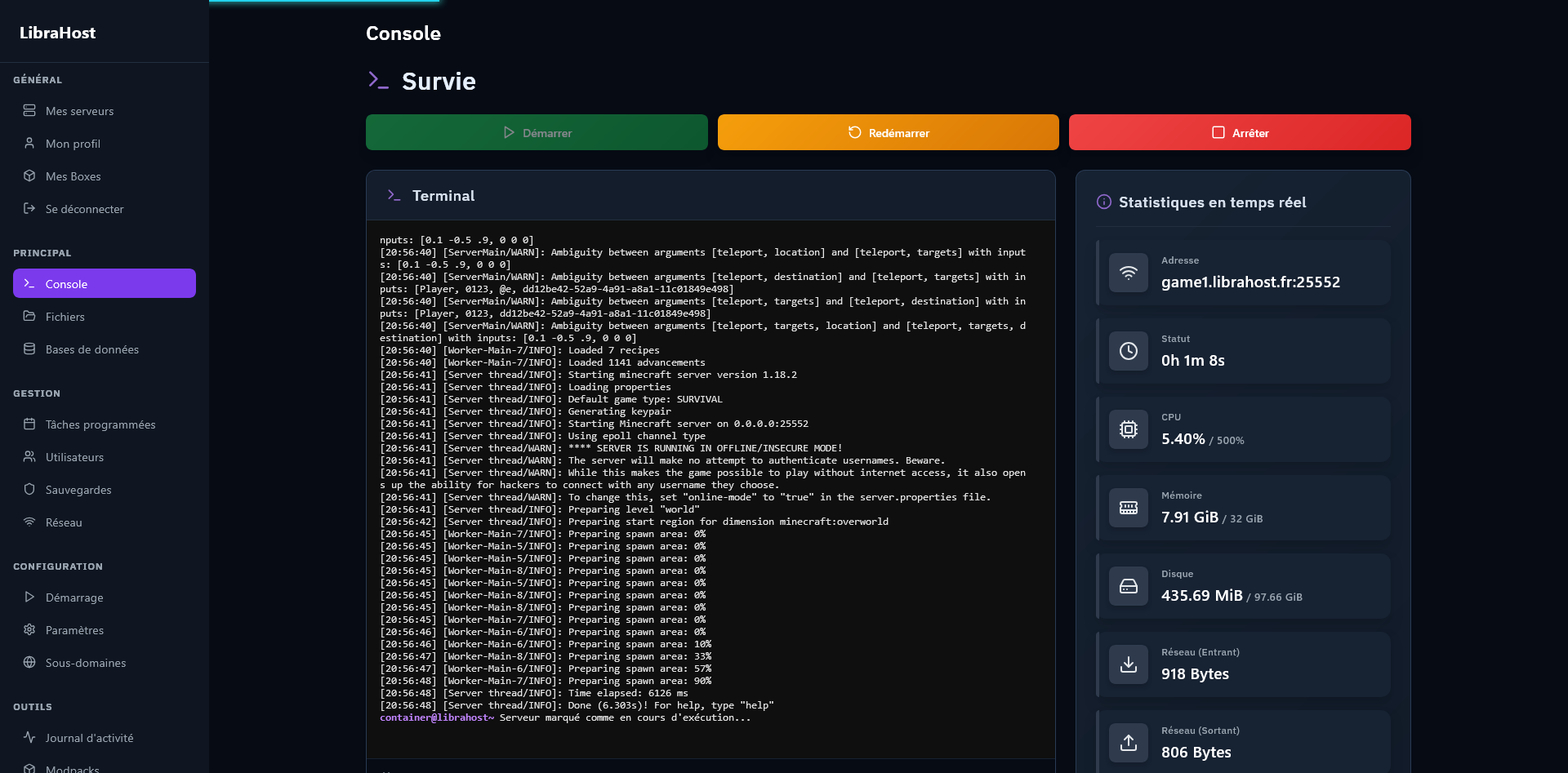Viewport: 1568px width, 773px height.
Task: Click the Utilisateurs users icon
Action: [x=29, y=456]
